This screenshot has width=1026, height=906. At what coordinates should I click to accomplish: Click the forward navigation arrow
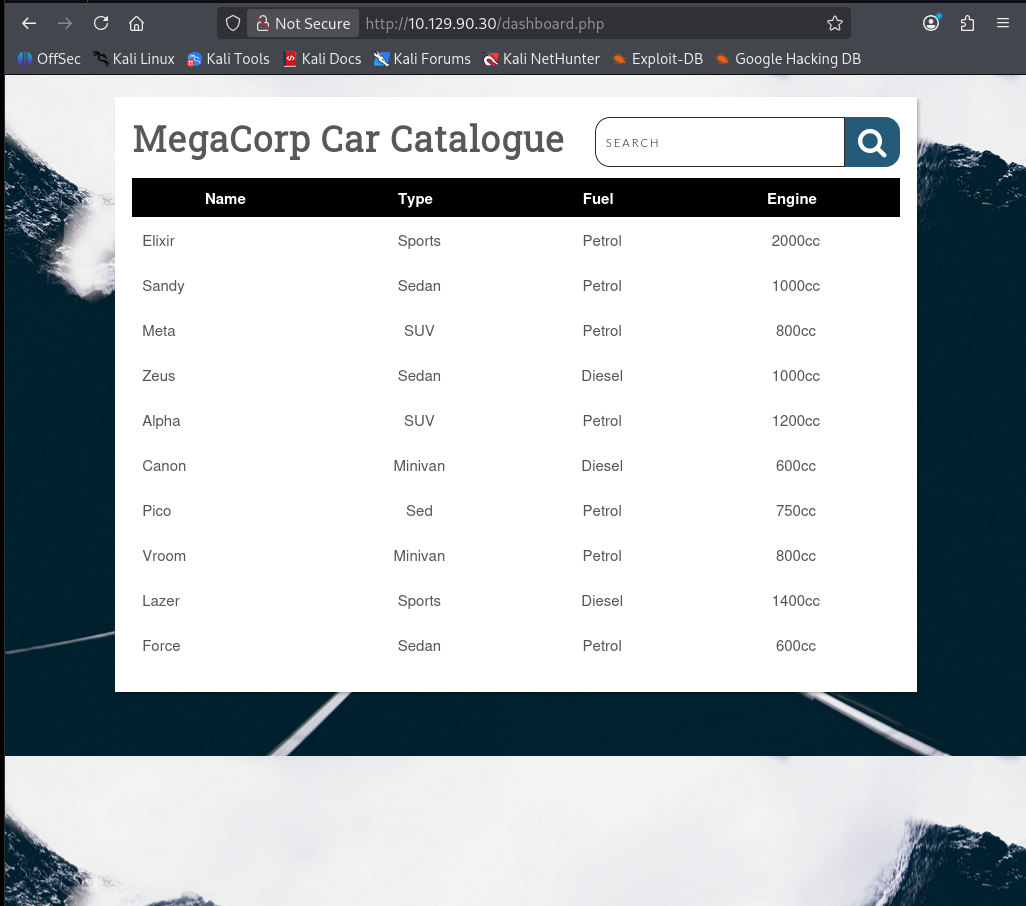tap(63, 23)
